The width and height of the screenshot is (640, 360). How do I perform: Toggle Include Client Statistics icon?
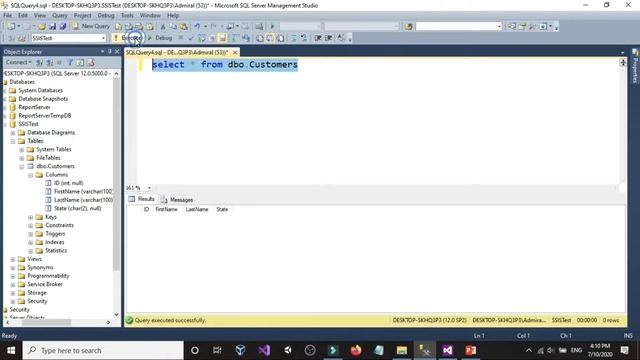coord(246,38)
